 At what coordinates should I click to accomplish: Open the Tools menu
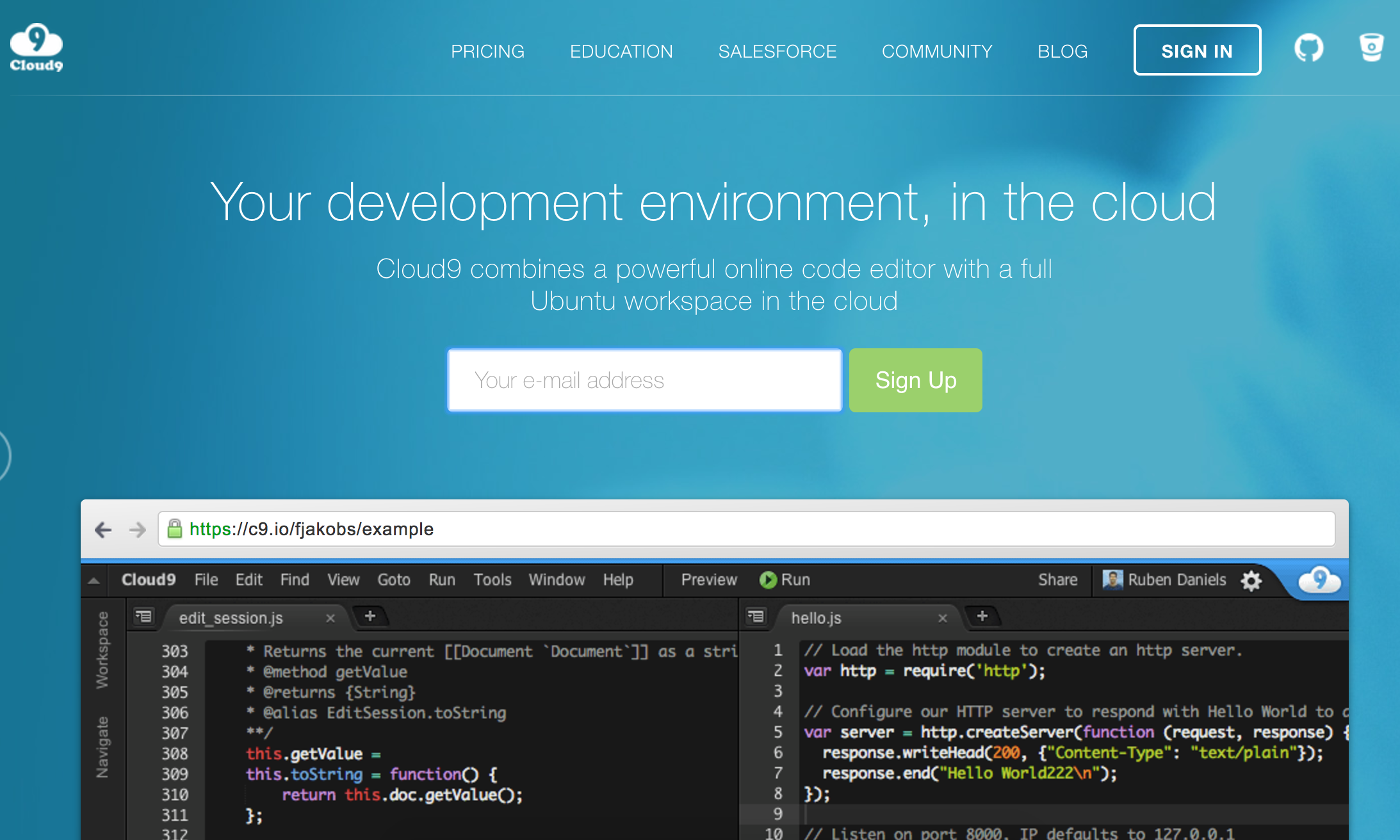point(492,579)
